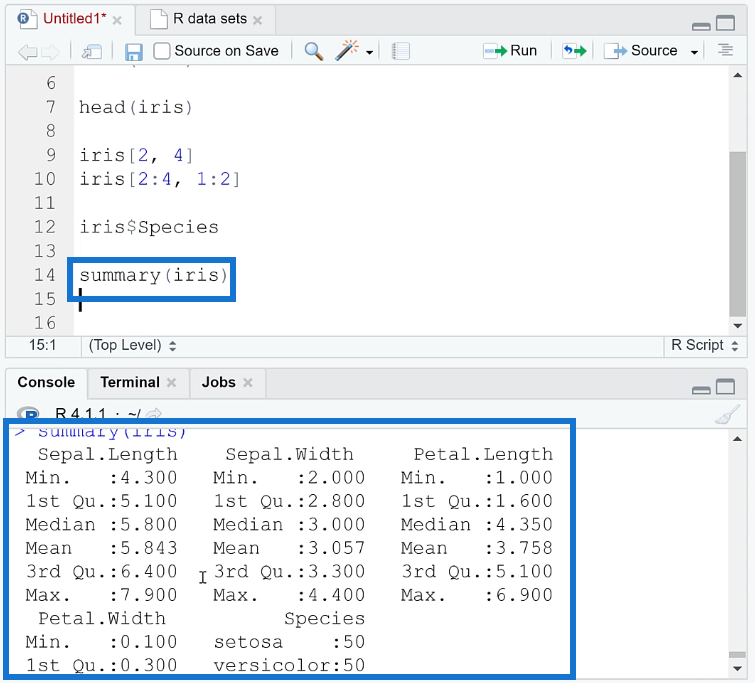
Task: Enable the Source on Save checkbox
Action: tap(162, 51)
